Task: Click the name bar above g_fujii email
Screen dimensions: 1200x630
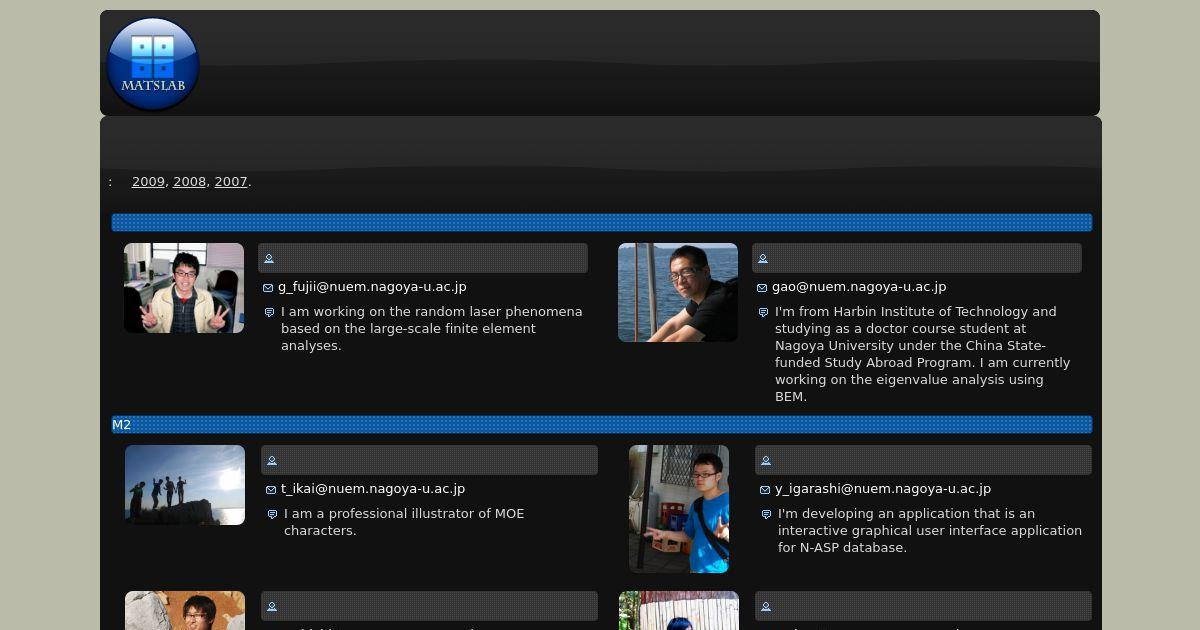Action: (423, 258)
